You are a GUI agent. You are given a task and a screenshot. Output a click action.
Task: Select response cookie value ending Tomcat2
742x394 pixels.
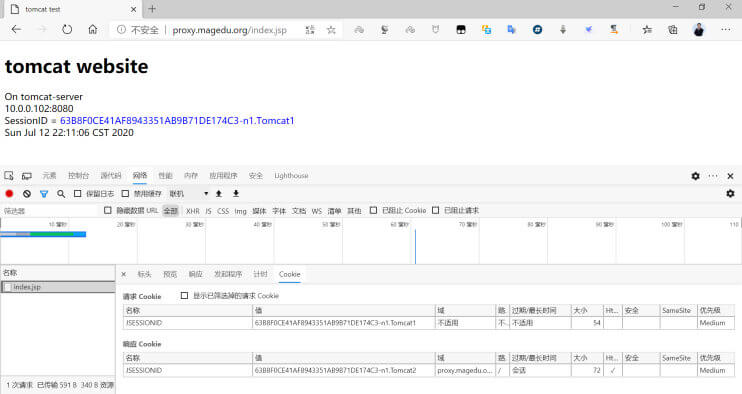coord(335,370)
